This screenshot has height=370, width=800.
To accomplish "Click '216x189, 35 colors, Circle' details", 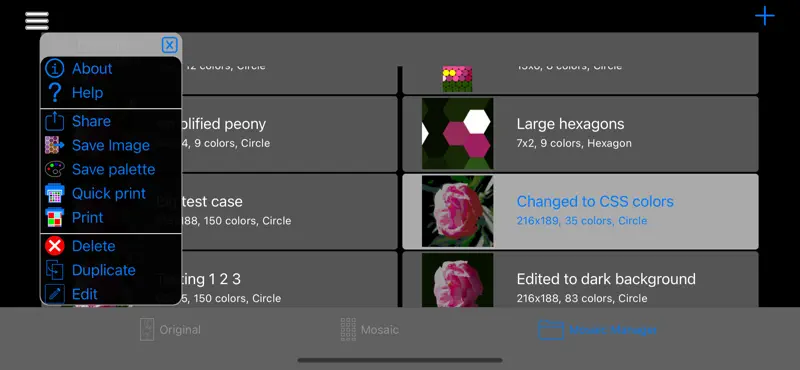I will 582,221.
